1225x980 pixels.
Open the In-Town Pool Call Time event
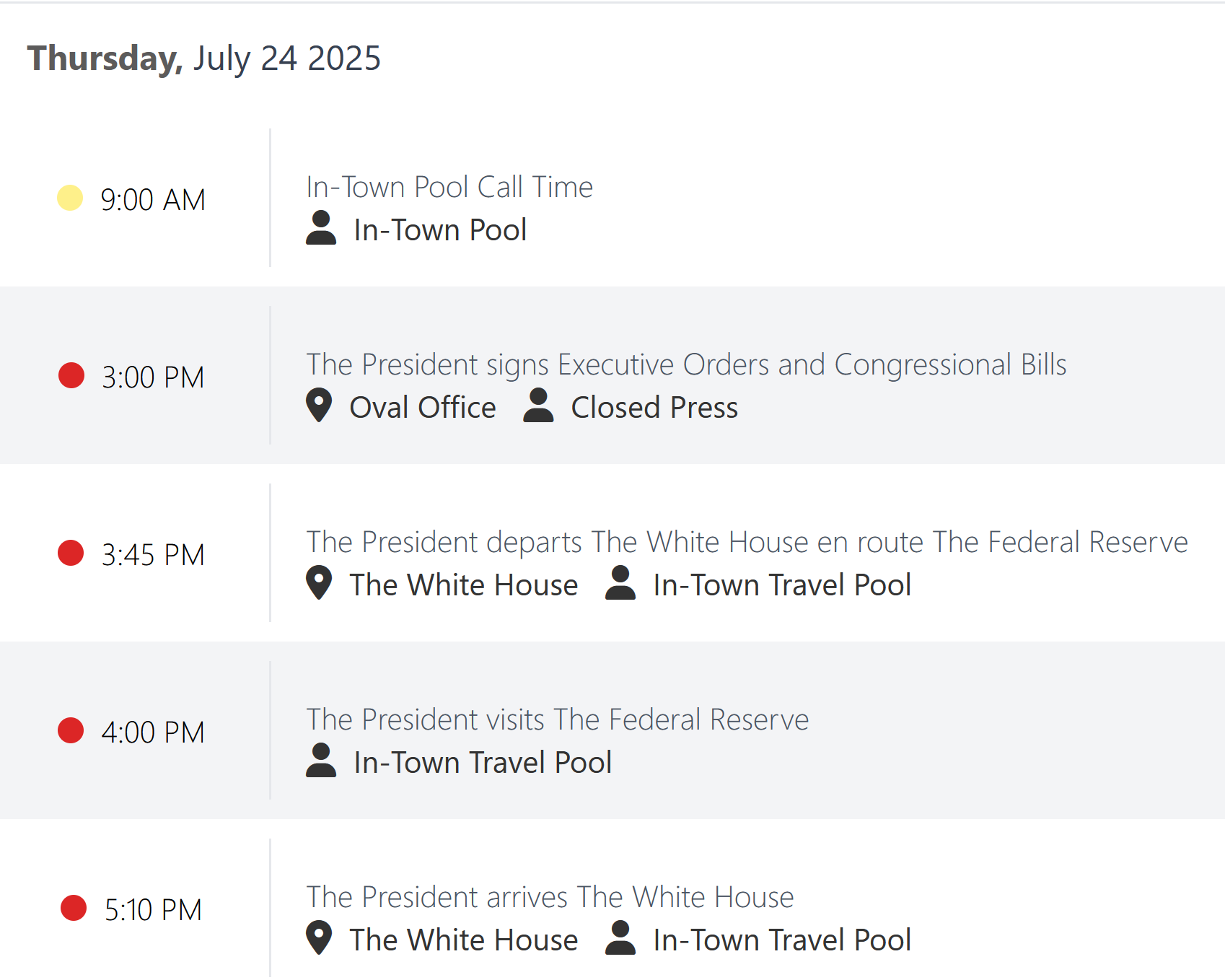tap(449, 187)
